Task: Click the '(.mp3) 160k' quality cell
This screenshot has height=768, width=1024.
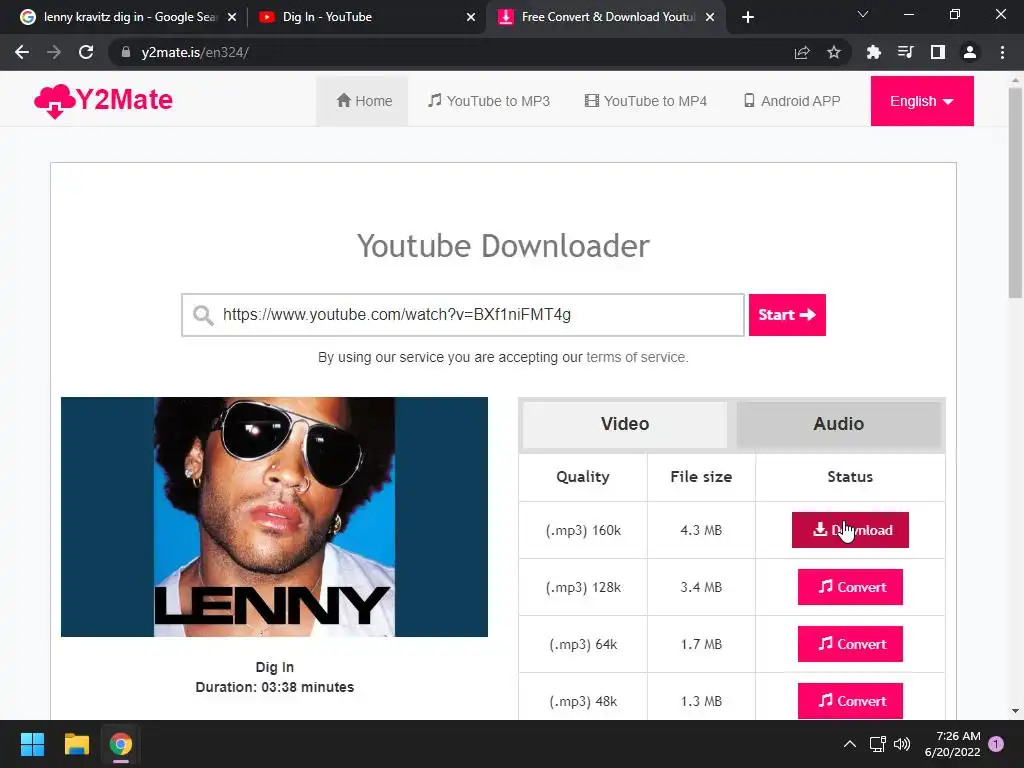Action: pos(583,530)
